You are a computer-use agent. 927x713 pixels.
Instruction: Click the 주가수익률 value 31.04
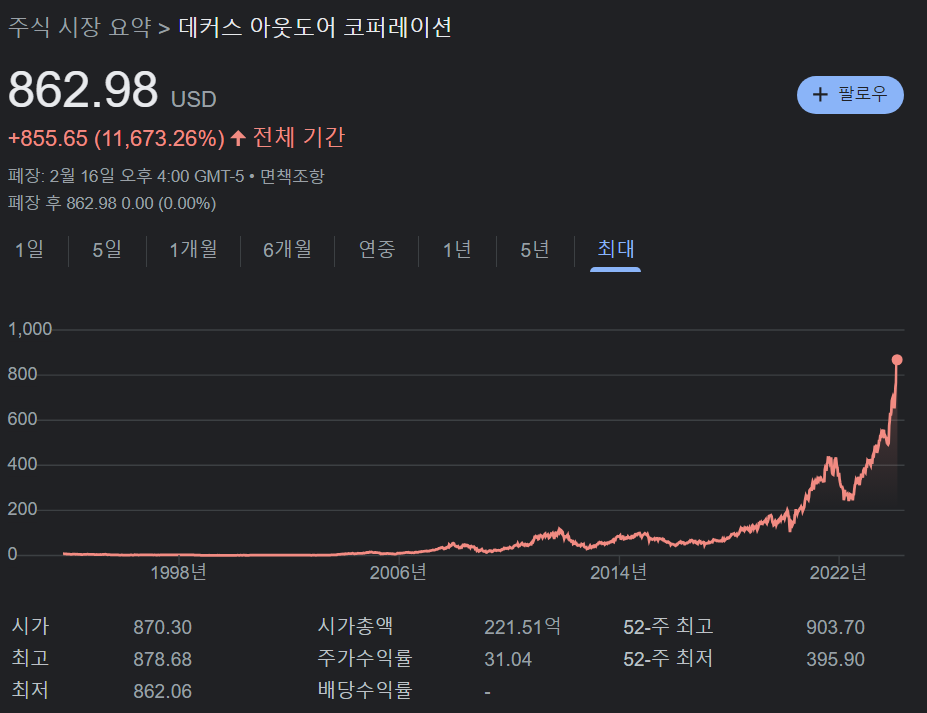click(508, 659)
